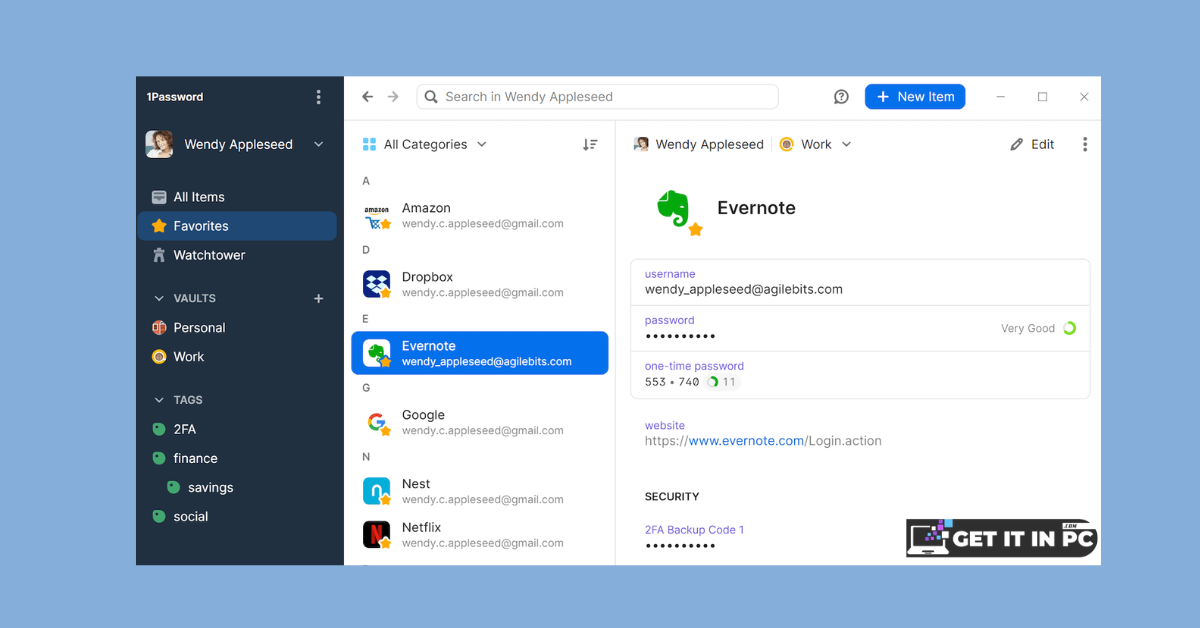Open the help question mark icon
The image size is (1200, 628).
[x=841, y=97]
